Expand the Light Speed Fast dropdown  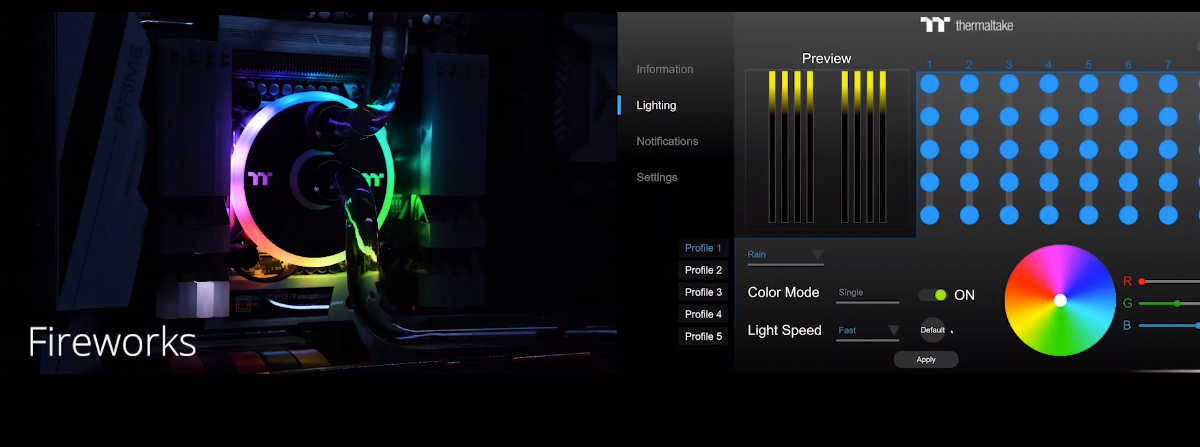tap(868, 331)
